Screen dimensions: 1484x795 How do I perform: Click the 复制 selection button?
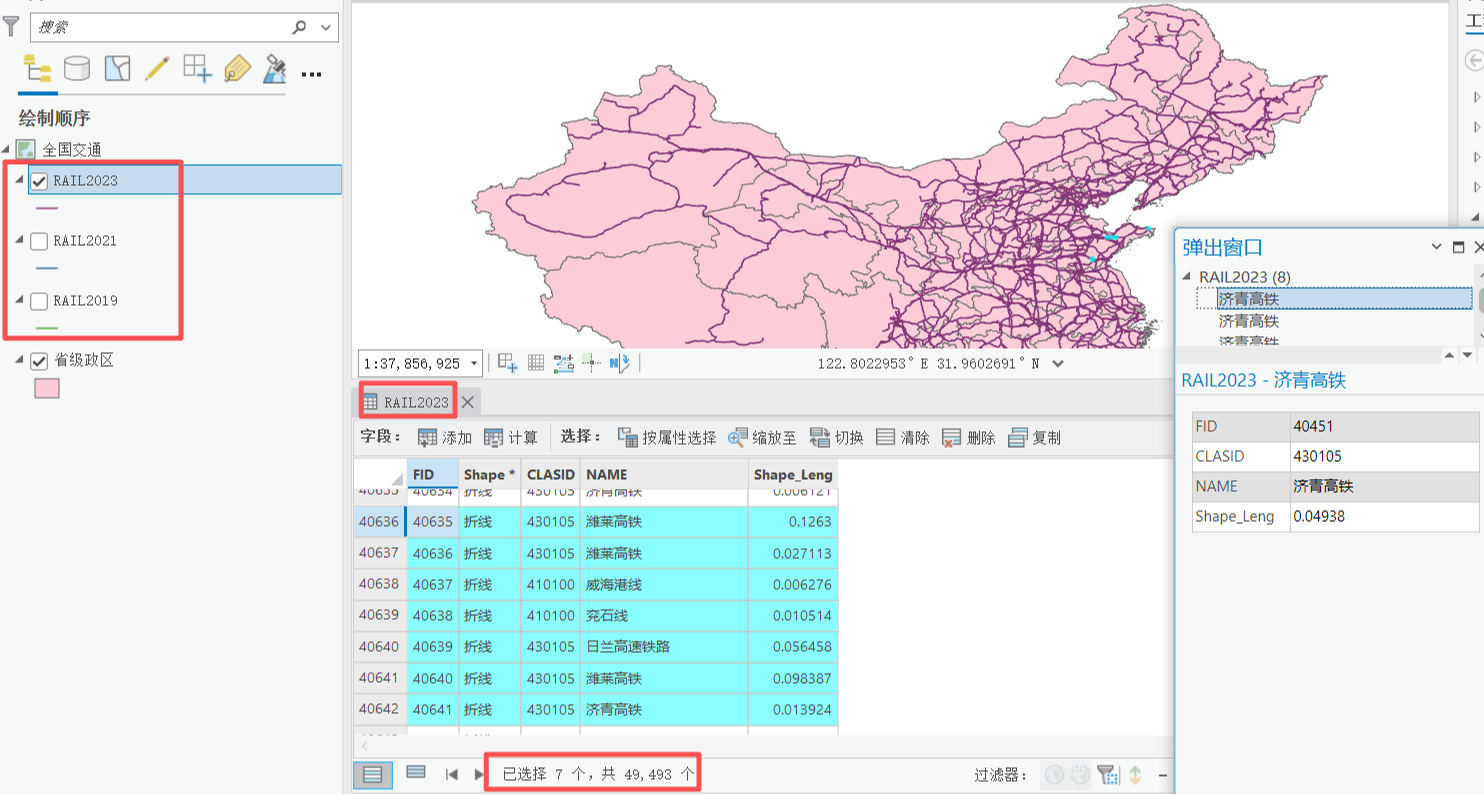1034,438
